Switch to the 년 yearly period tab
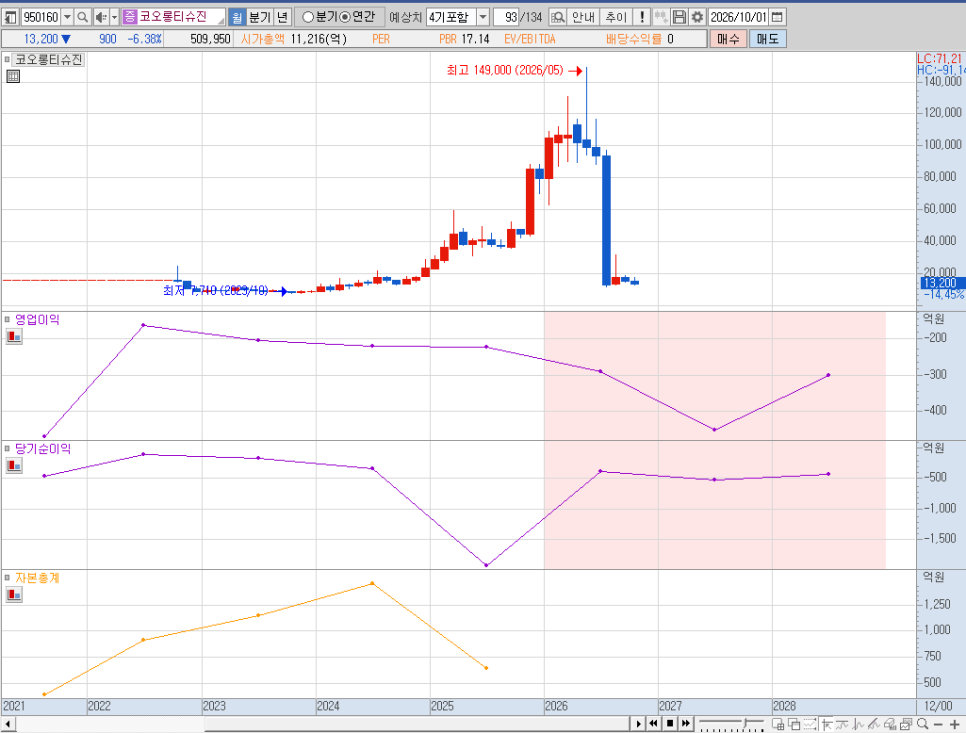This screenshot has width=966, height=733. click(x=282, y=17)
